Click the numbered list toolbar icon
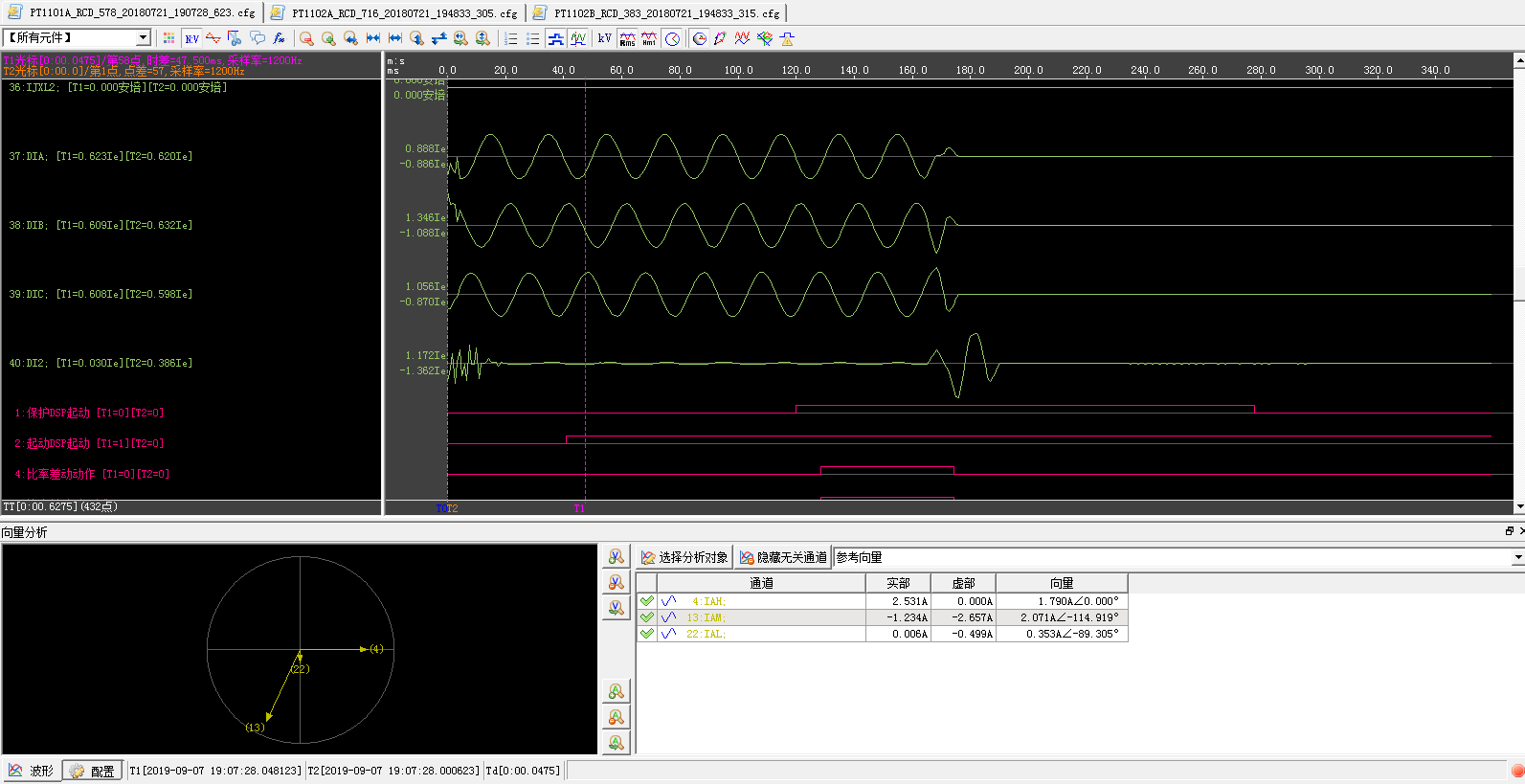This screenshot has width=1525, height=784. click(x=510, y=38)
